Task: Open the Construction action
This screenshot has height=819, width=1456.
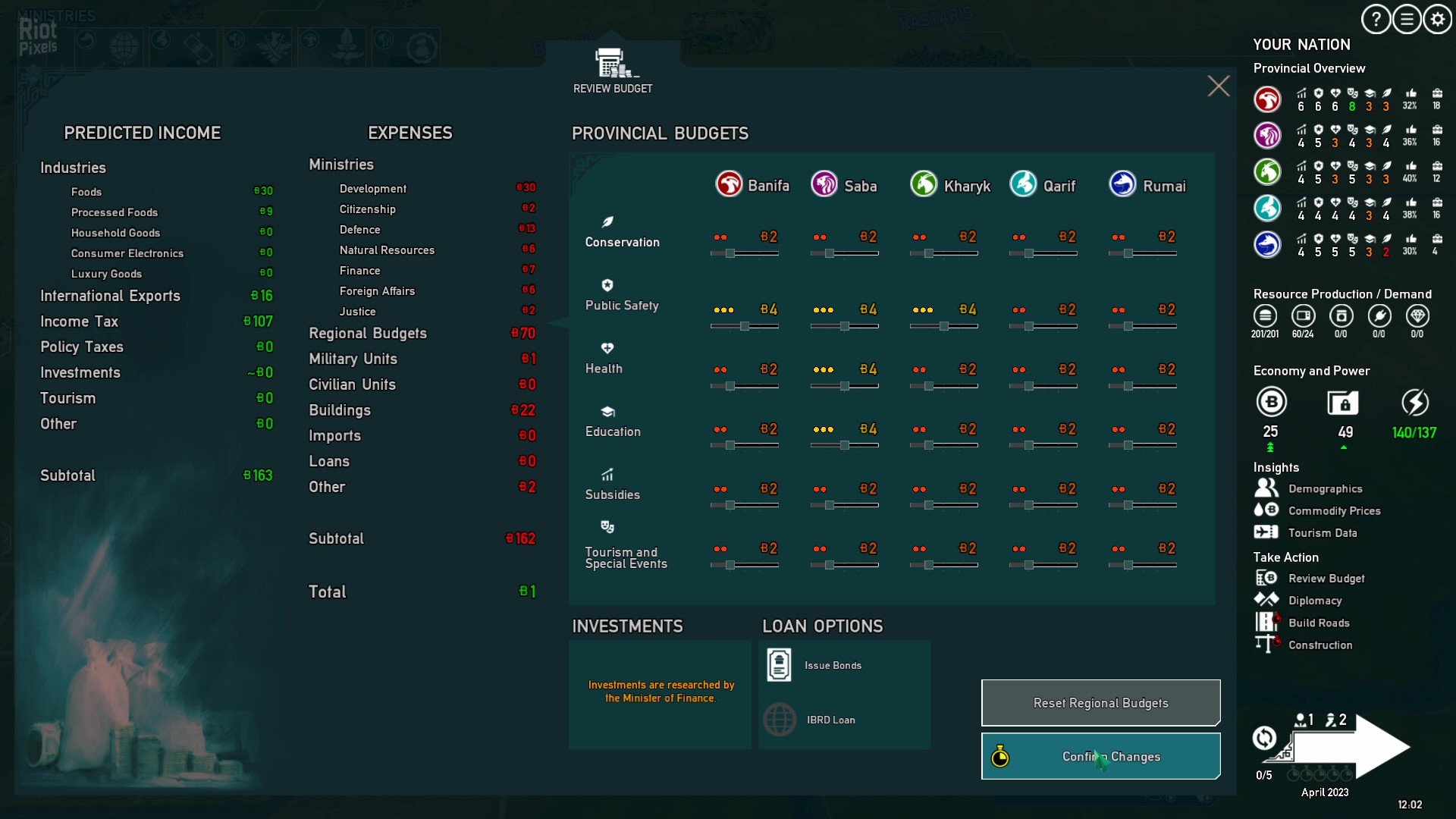Action: pyautogui.click(x=1321, y=645)
